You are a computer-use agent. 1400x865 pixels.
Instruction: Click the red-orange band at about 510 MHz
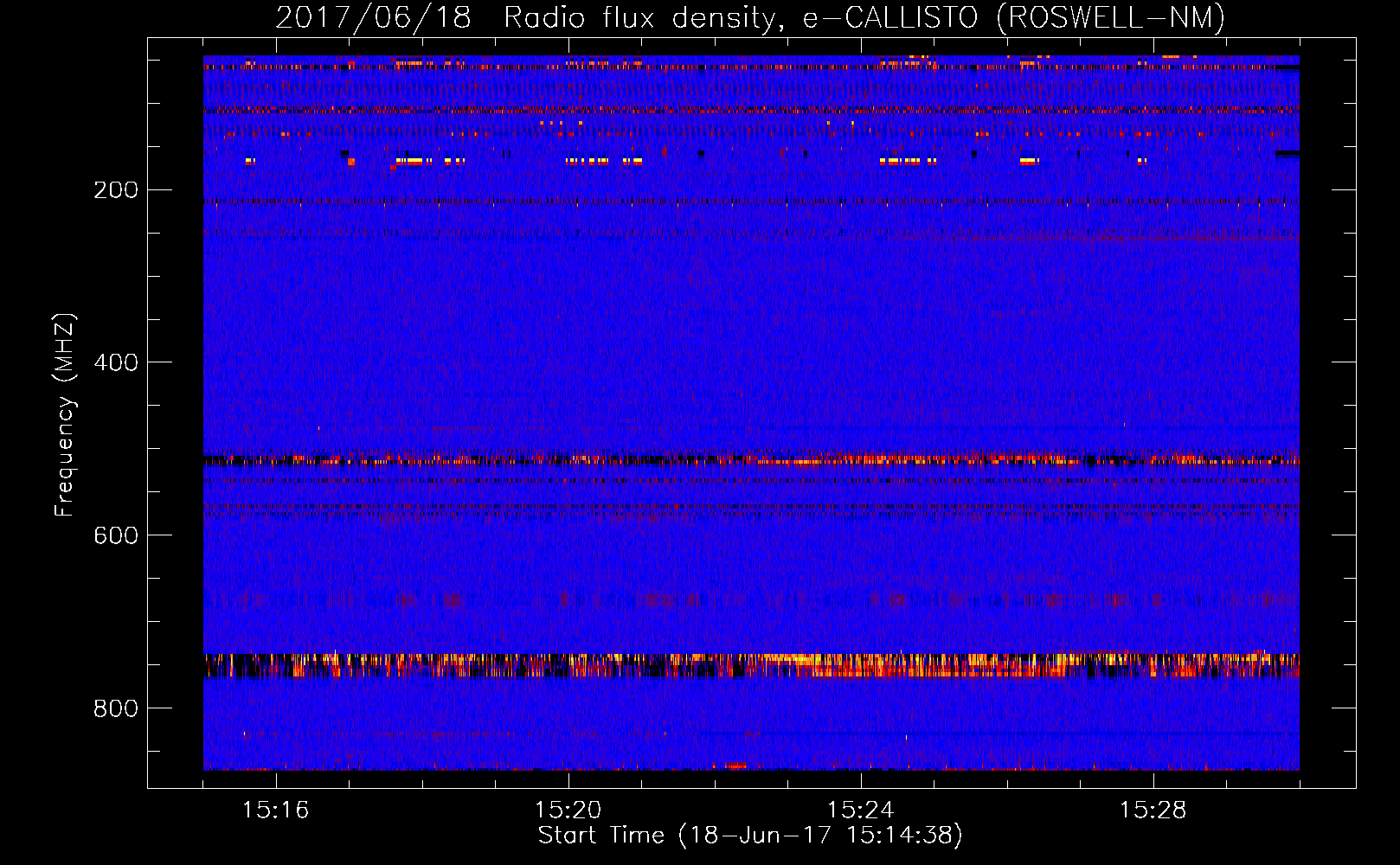point(751,460)
